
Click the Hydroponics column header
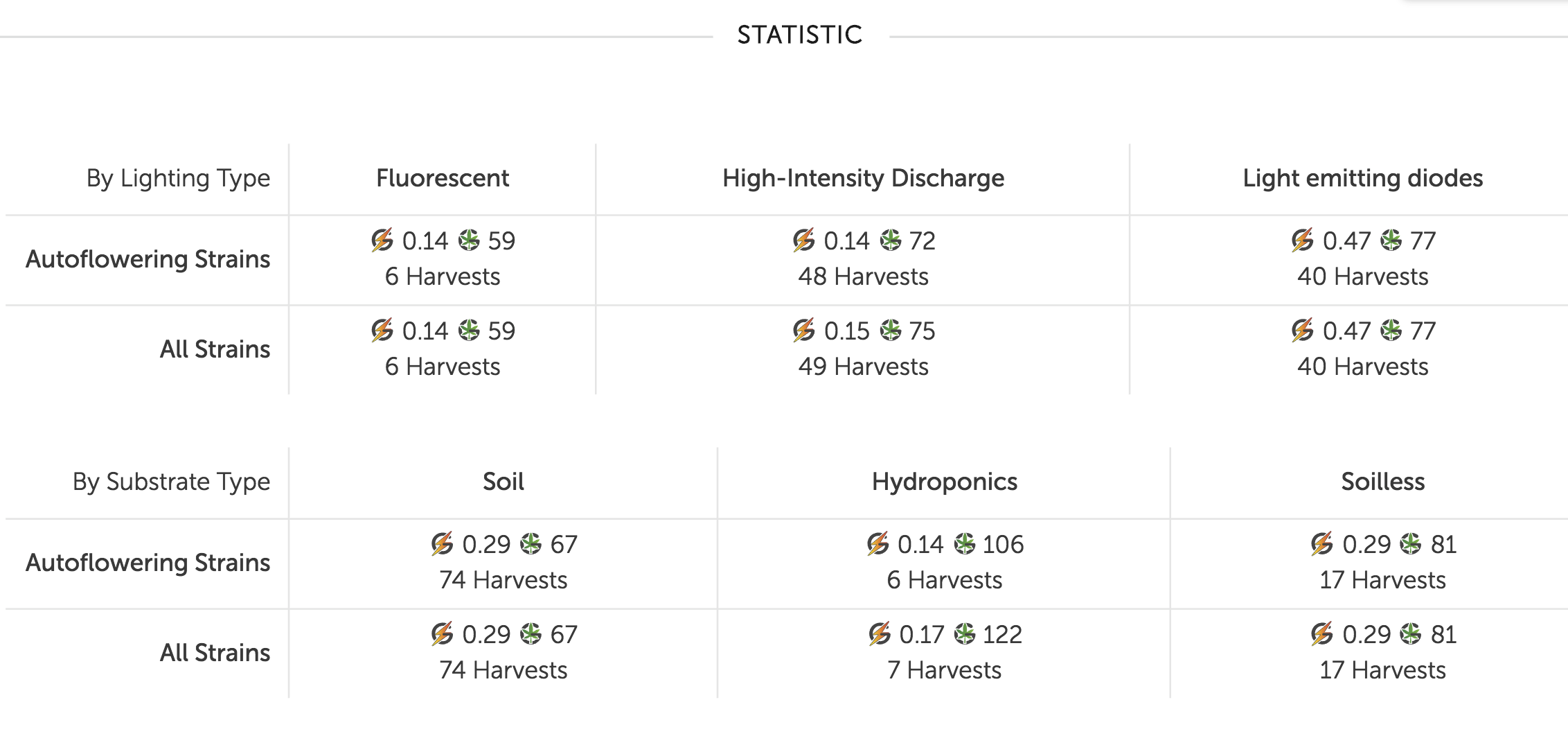click(x=944, y=482)
